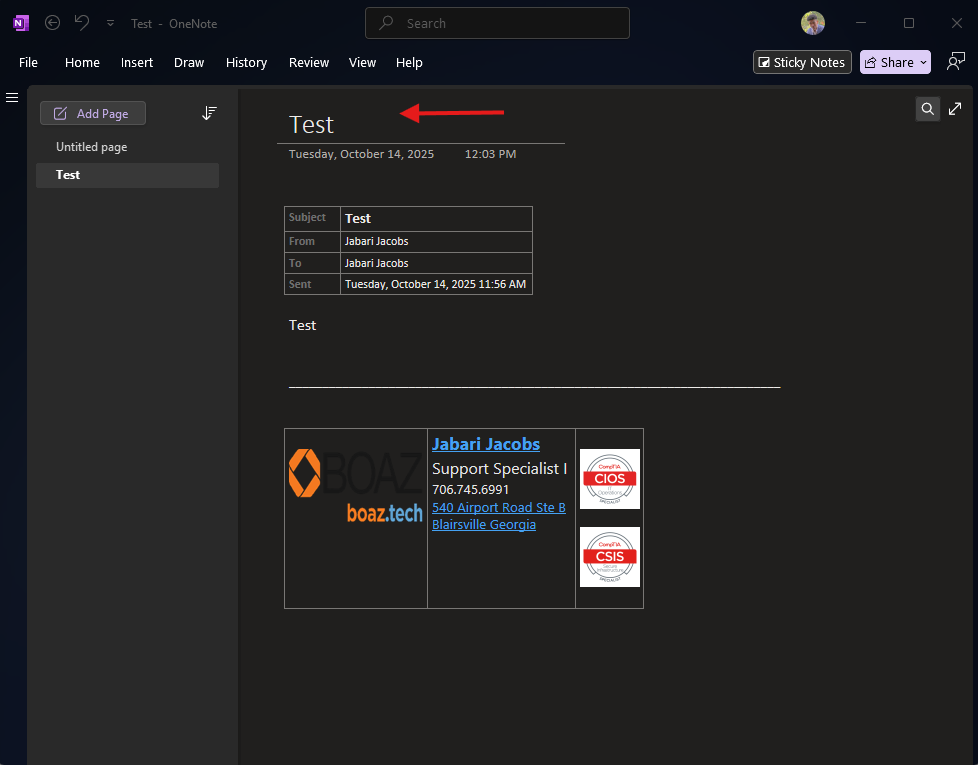Click the Search box in title bar
Viewport: 978px width, 765px height.
coord(497,23)
